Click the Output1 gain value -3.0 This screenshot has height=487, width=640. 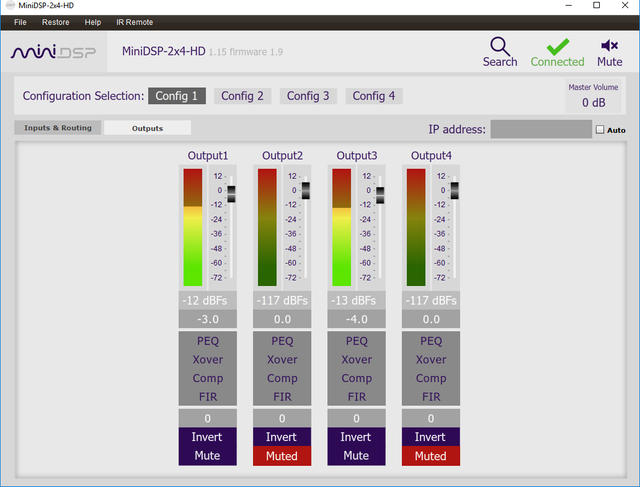click(208, 319)
